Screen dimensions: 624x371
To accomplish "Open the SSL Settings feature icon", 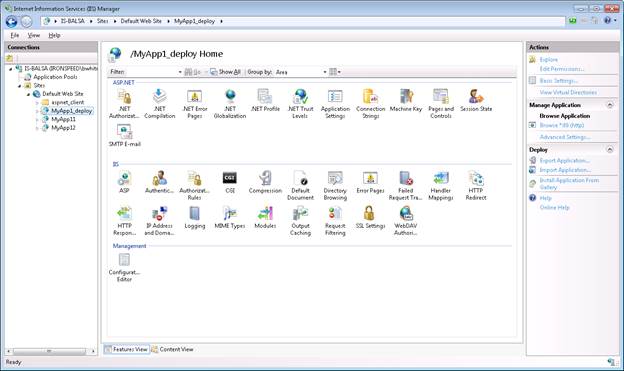I will pos(370,217).
